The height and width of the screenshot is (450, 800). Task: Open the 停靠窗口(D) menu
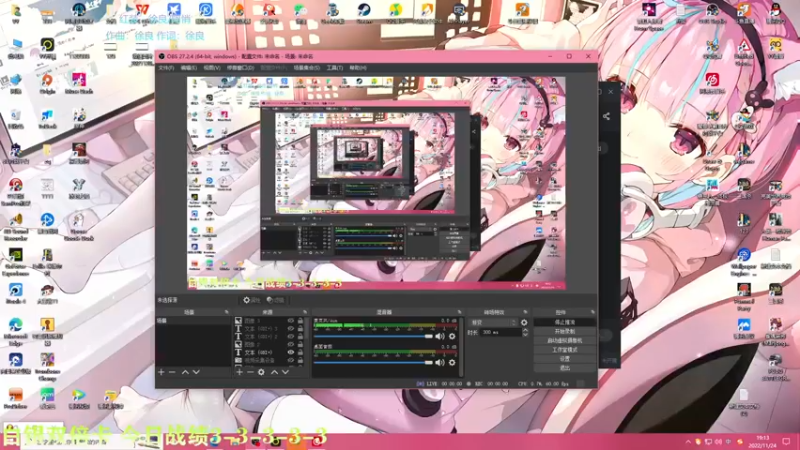[240, 68]
